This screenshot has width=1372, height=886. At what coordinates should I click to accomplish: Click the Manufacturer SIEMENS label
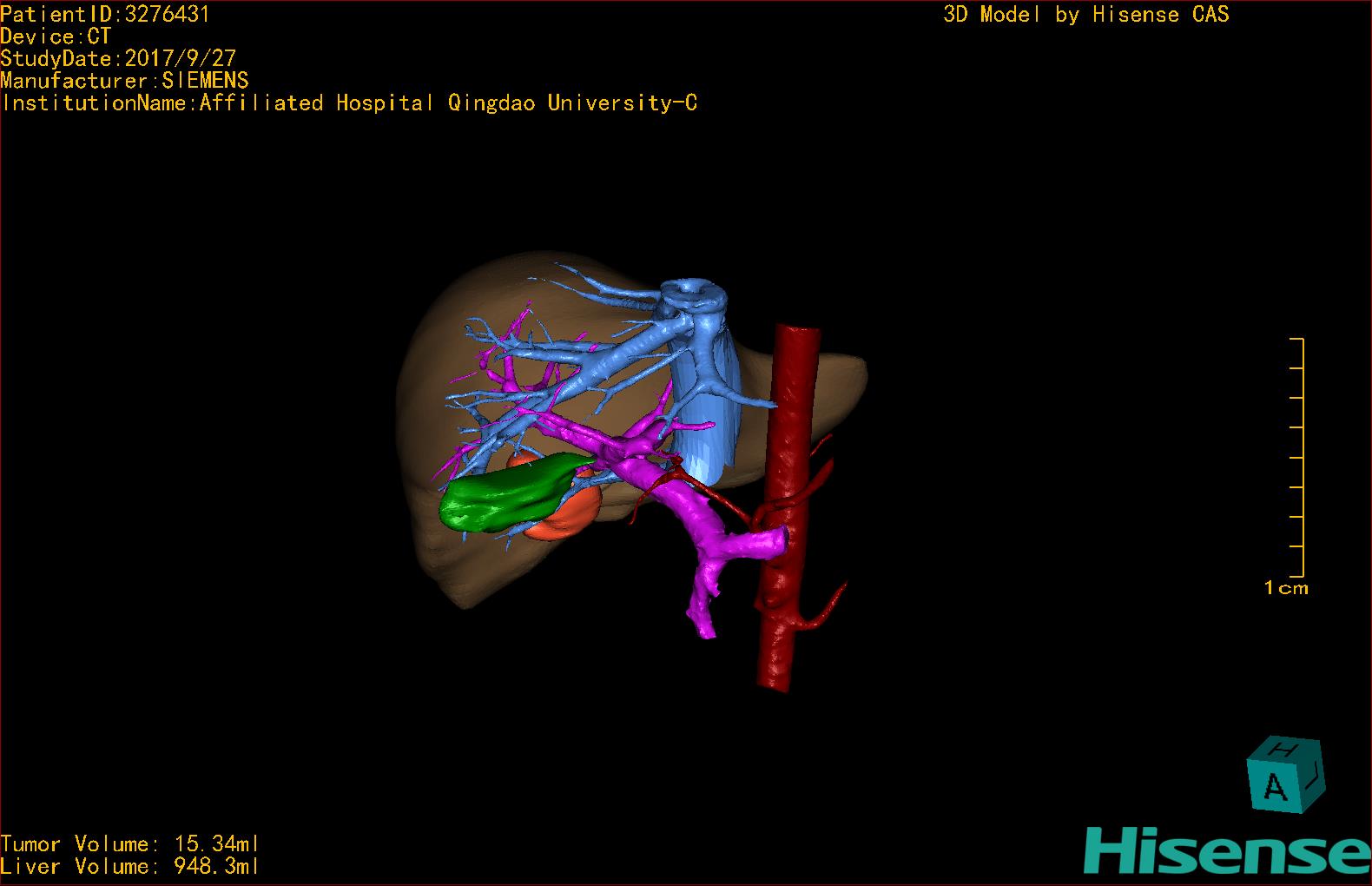pyautogui.click(x=124, y=81)
